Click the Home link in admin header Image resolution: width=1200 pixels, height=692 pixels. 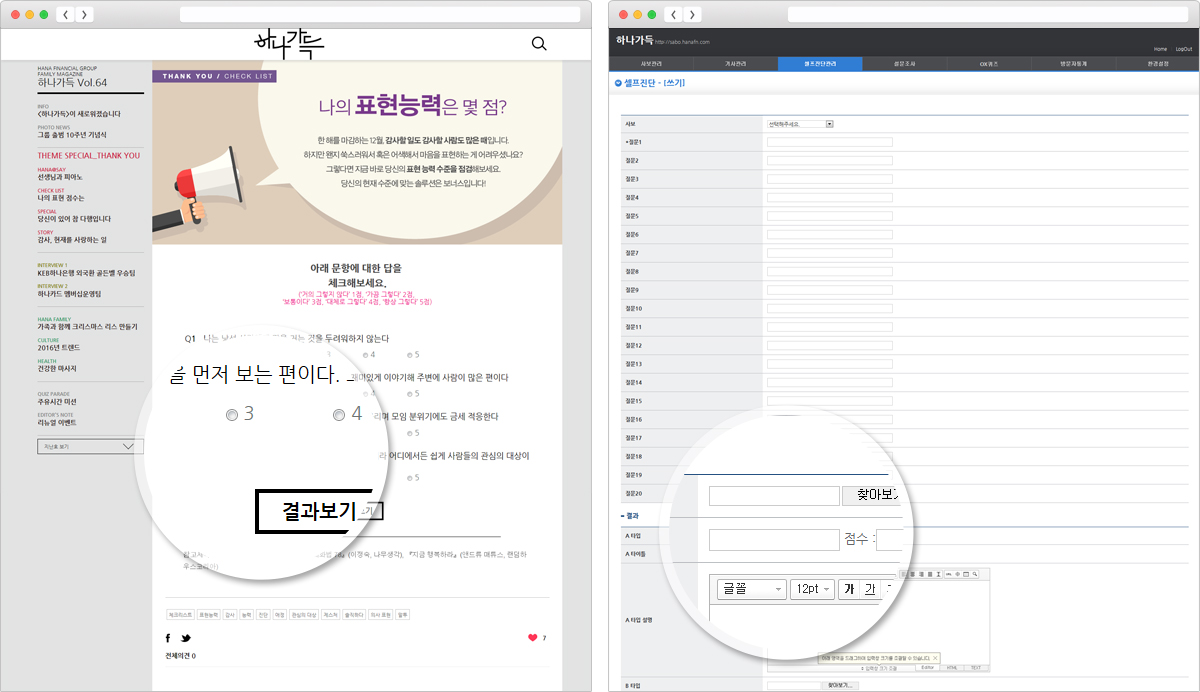point(1160,48)
